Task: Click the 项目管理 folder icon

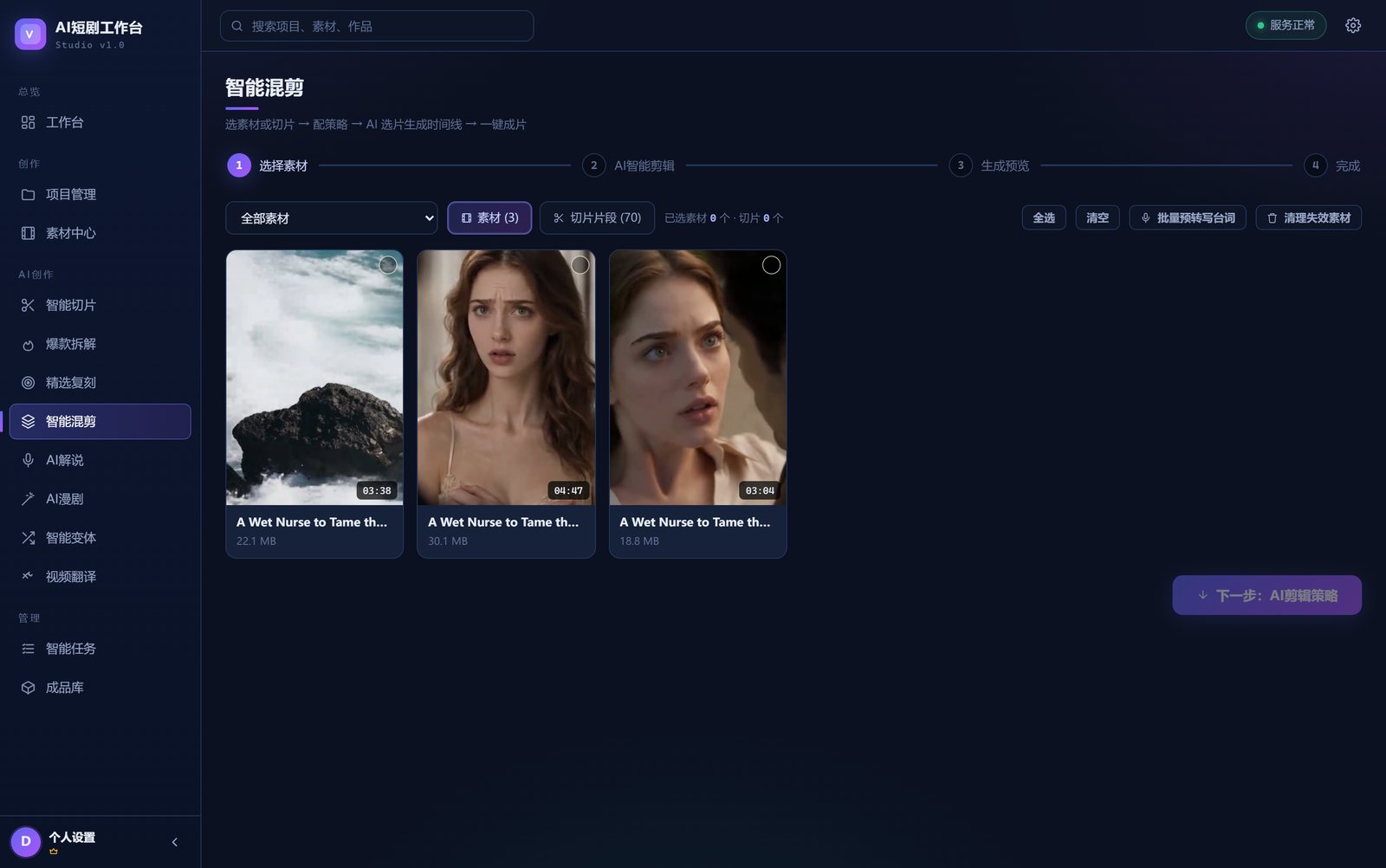Action: 28,195
